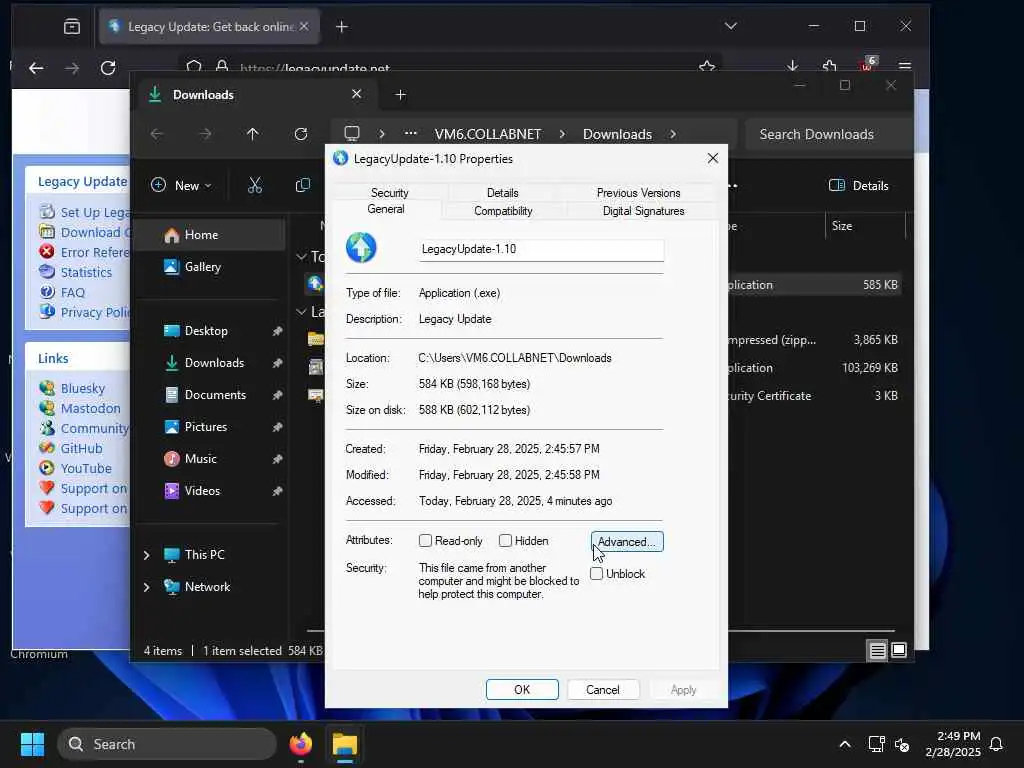Switch to the Security tab
1024x768 pixels.
pos(389,193)
